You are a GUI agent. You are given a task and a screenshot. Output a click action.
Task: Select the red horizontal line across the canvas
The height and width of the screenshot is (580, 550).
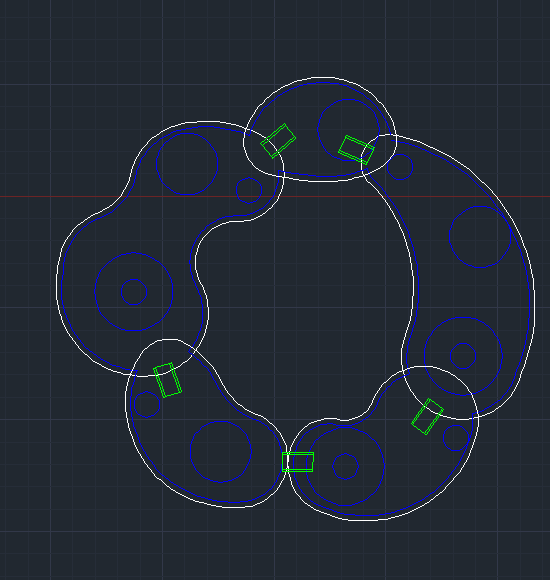(275, 196)
